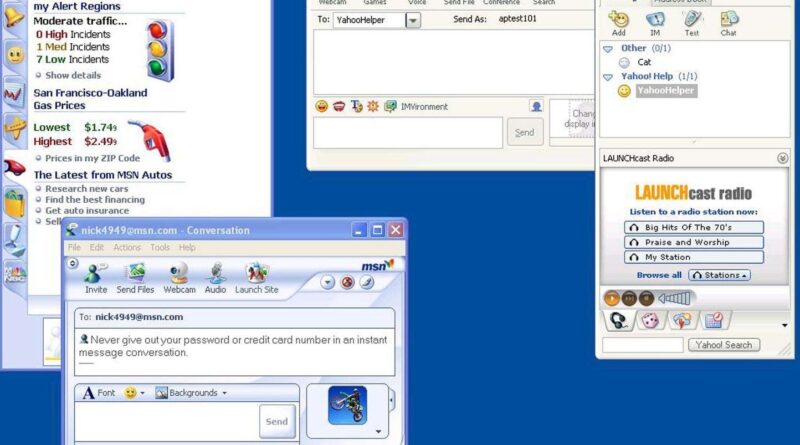Open IMVironment selector in Yahoo IM window
The width and height of the screenshot is (800, 445).
416,107
